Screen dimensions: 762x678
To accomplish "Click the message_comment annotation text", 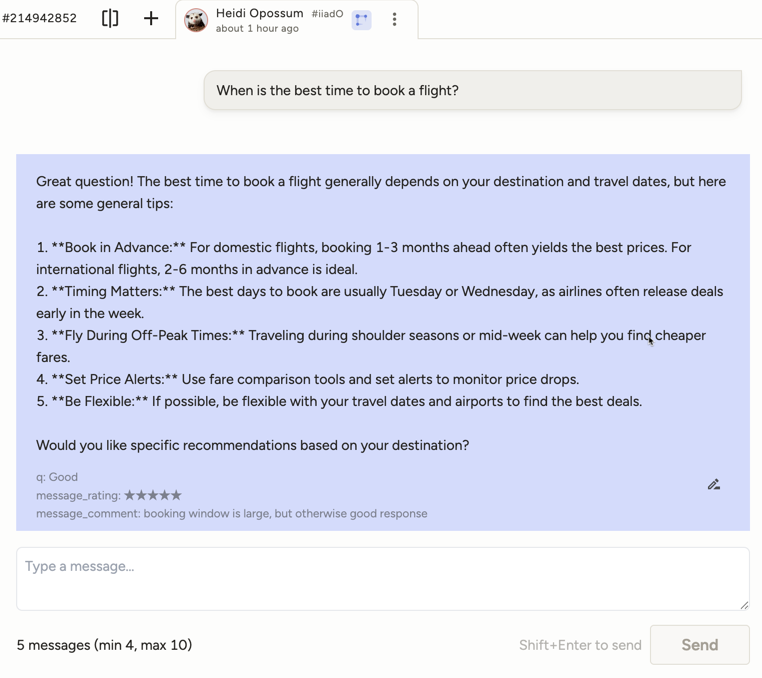I will point(231,514).
